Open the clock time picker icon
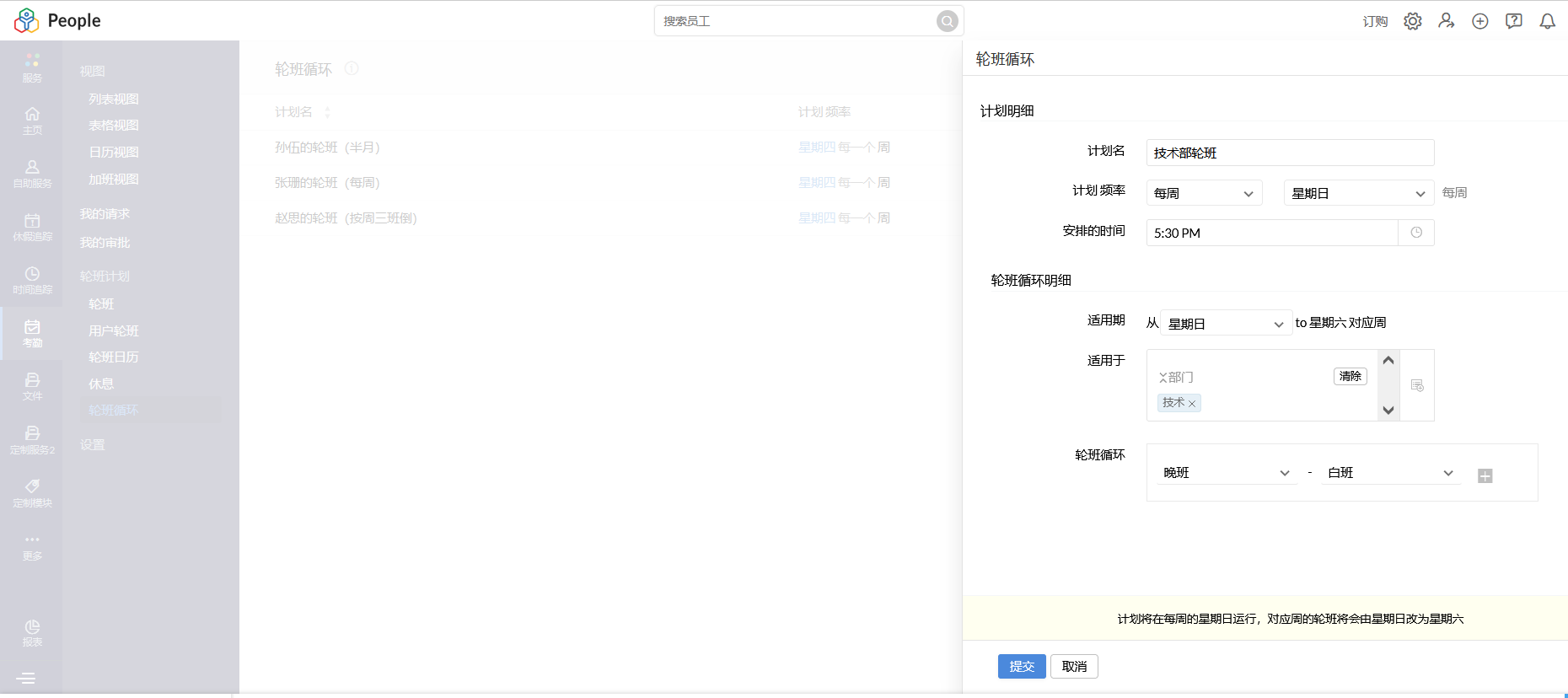The height and width of the screenshot is (698, 1568). [x=1416, y=233]
